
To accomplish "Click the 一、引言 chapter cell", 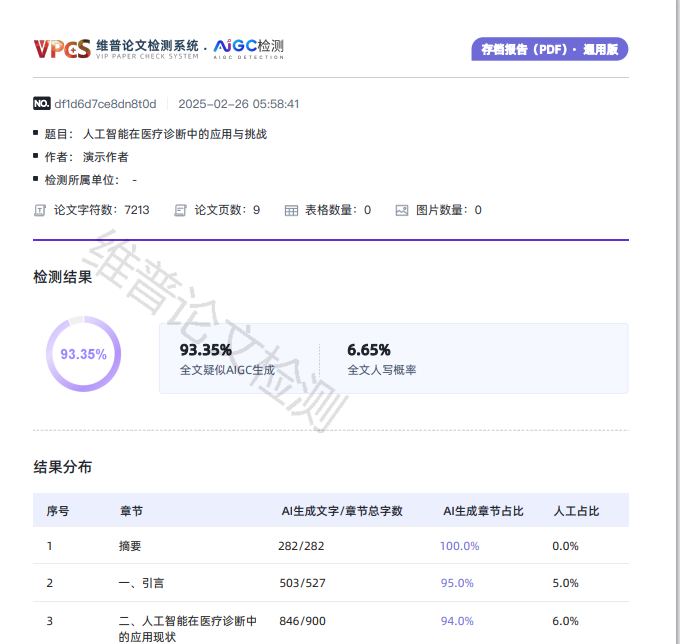I will (141, 583).
